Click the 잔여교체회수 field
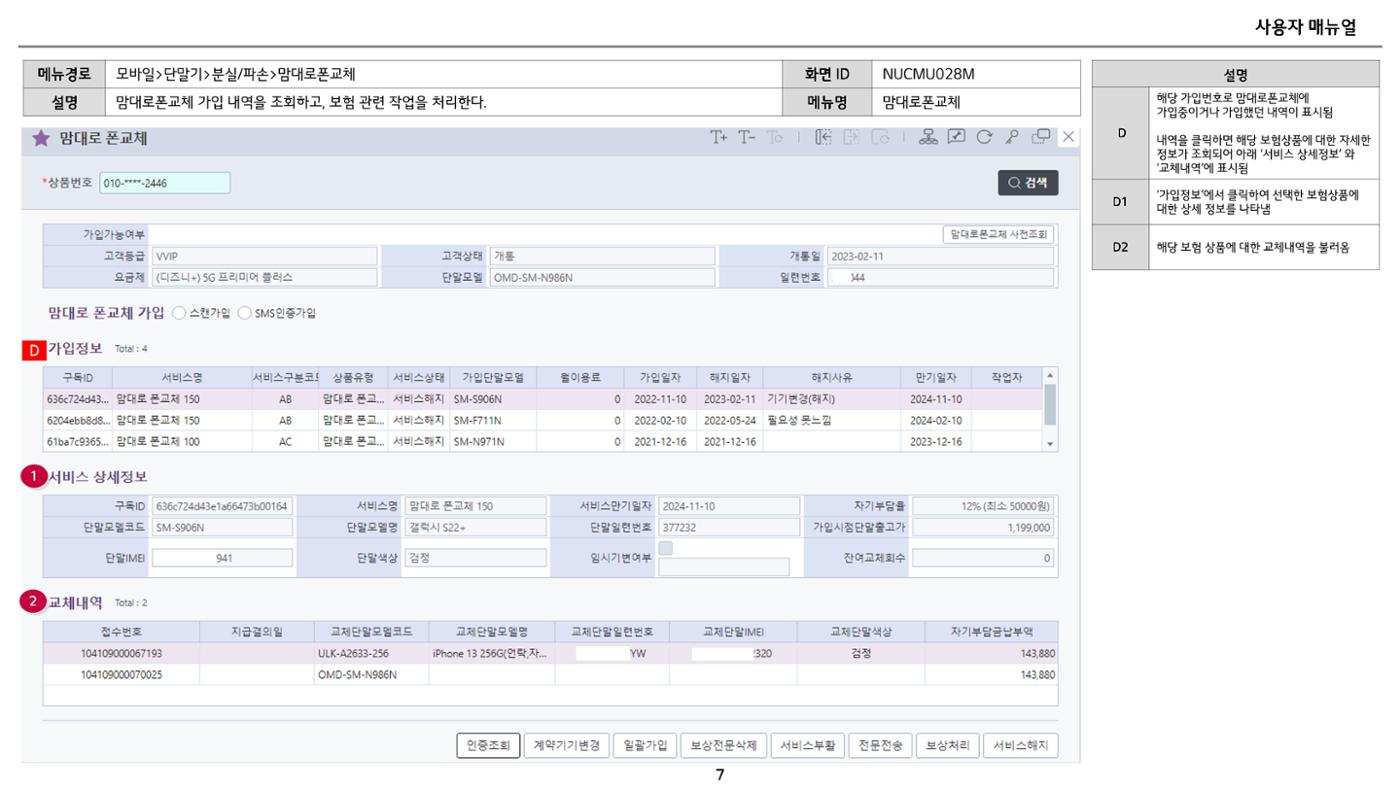 tap(983, 558)
